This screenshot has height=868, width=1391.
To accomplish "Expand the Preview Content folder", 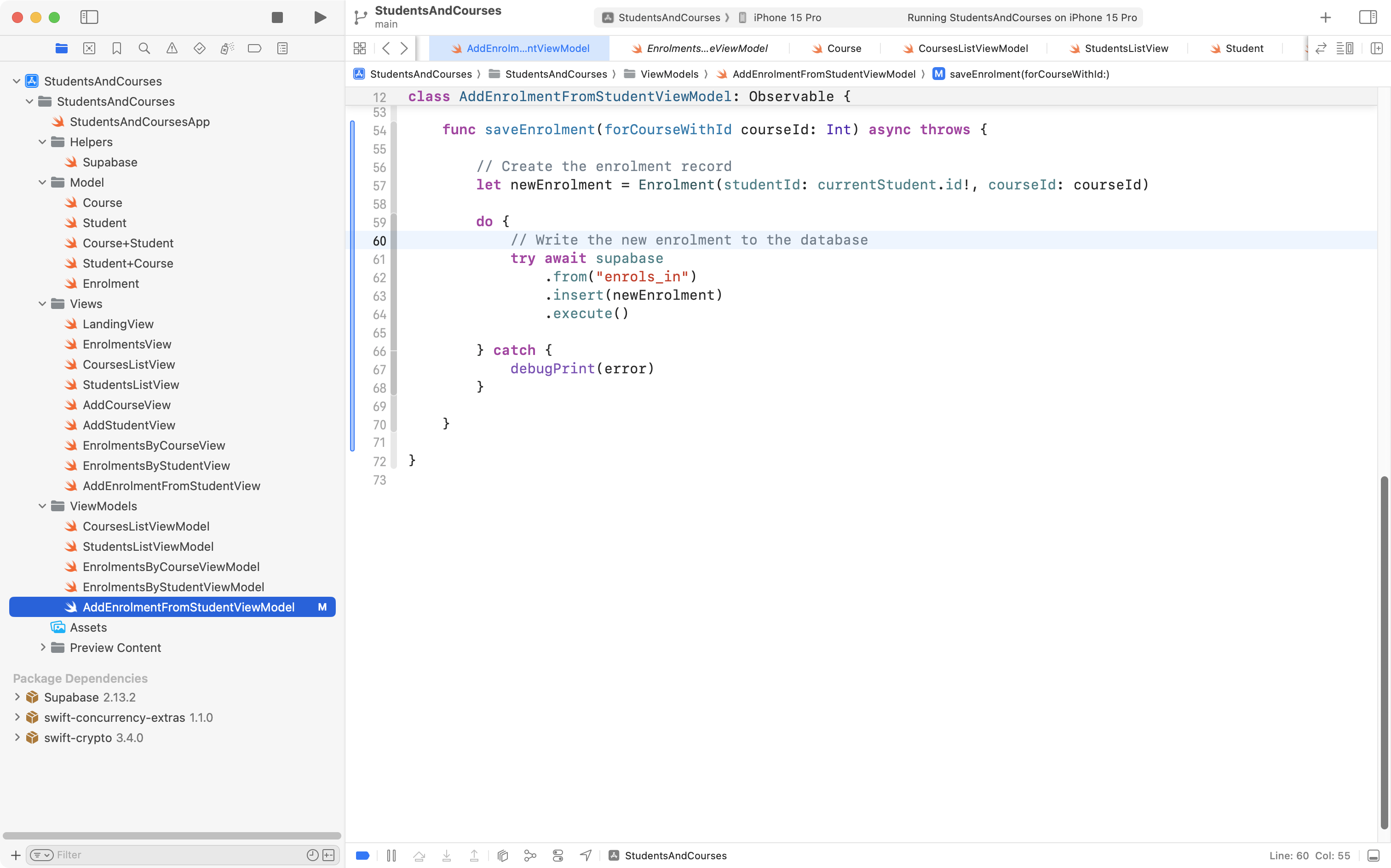I will tap(42, 648).
